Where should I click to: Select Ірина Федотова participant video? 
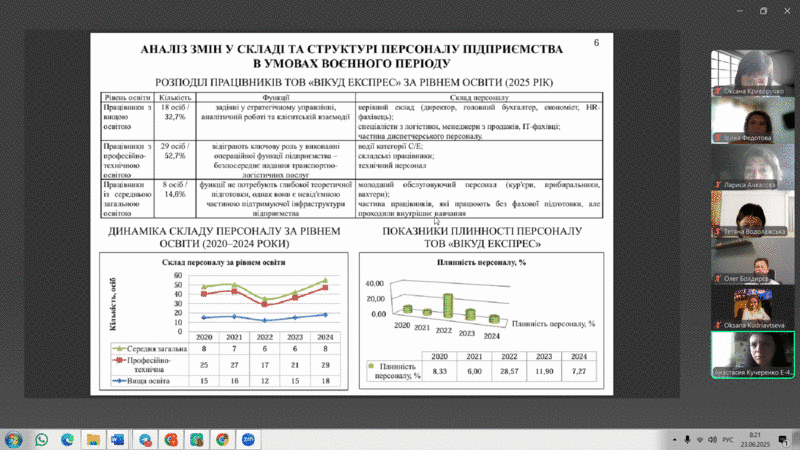[x=753, y=120]
